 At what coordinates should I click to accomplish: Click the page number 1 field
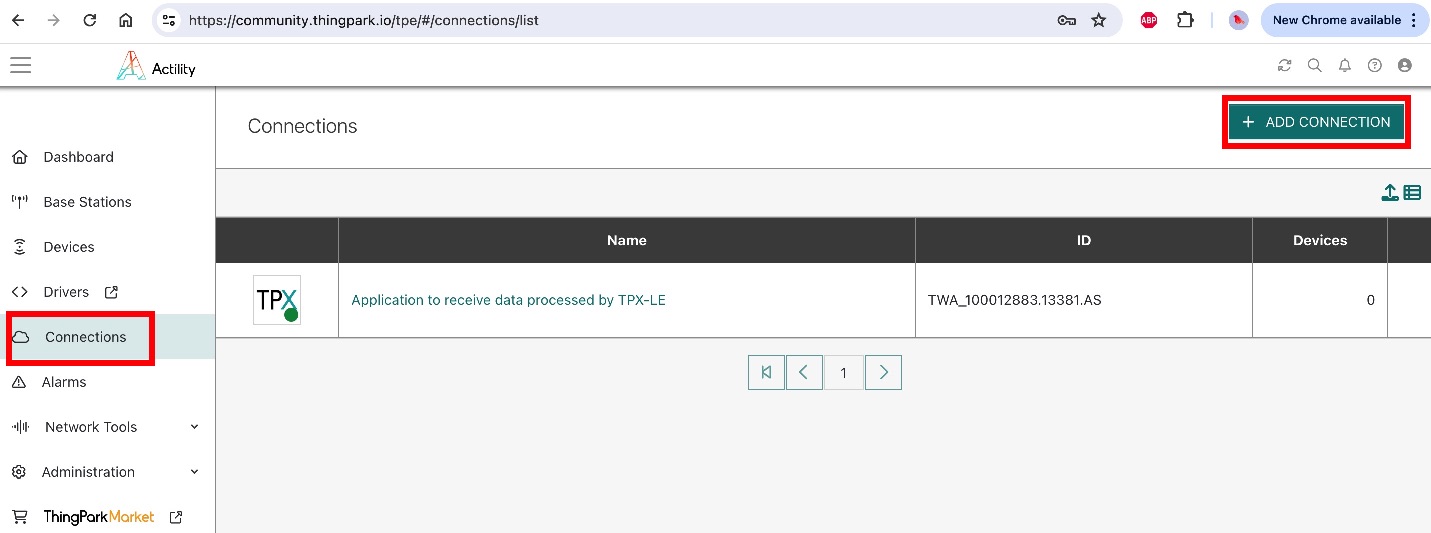843,373
